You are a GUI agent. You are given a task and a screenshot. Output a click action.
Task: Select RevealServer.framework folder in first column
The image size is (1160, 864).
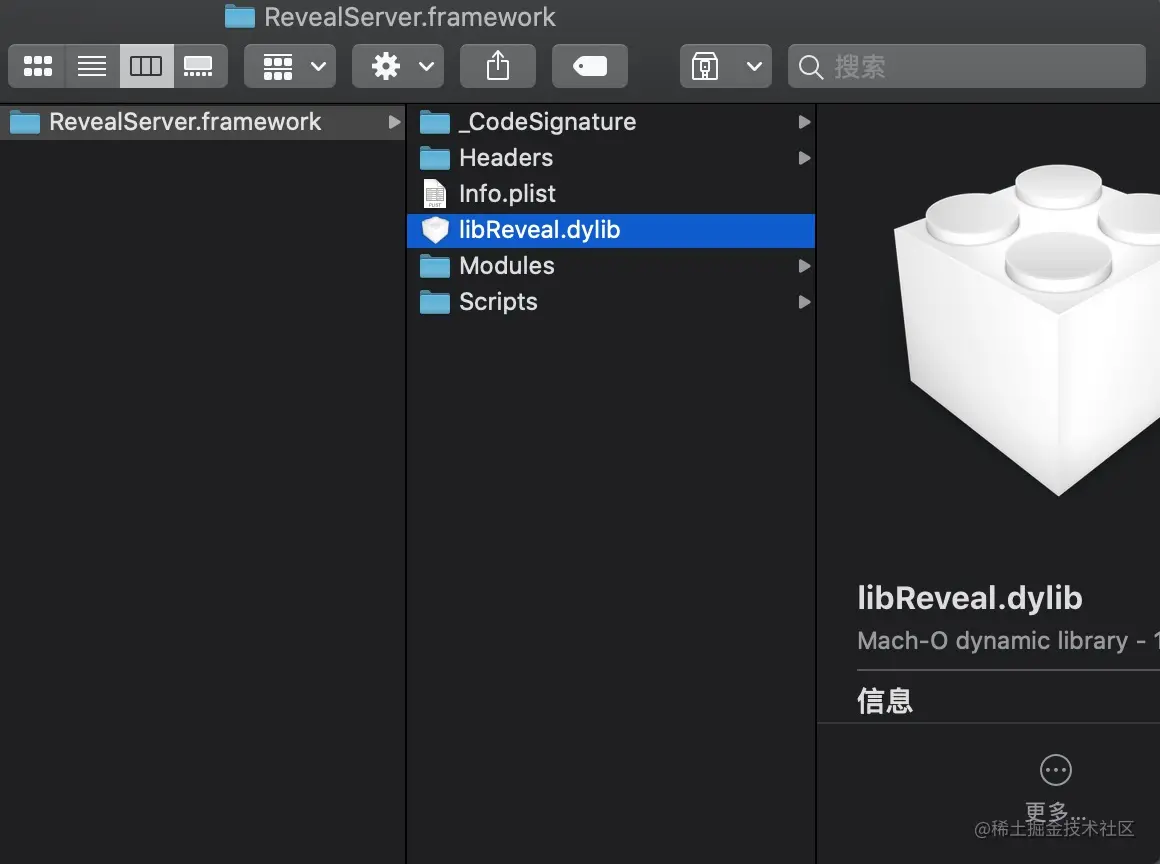[185, 122]
